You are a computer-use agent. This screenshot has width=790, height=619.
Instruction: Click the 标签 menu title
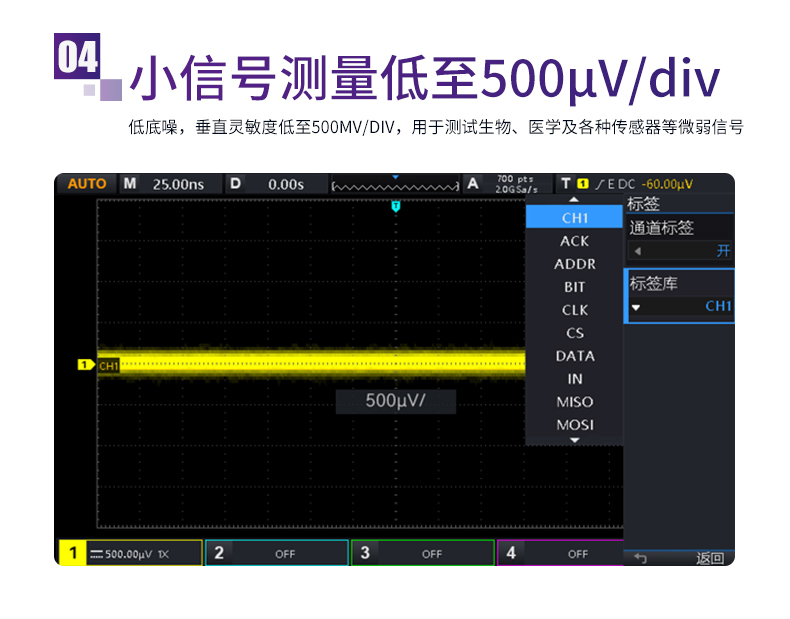click(x=643, y=204)
